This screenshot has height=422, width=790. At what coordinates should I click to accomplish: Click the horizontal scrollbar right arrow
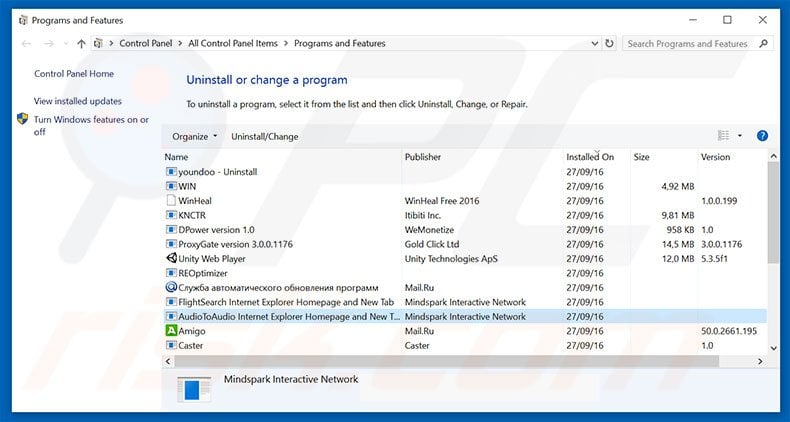pos(761,361)
